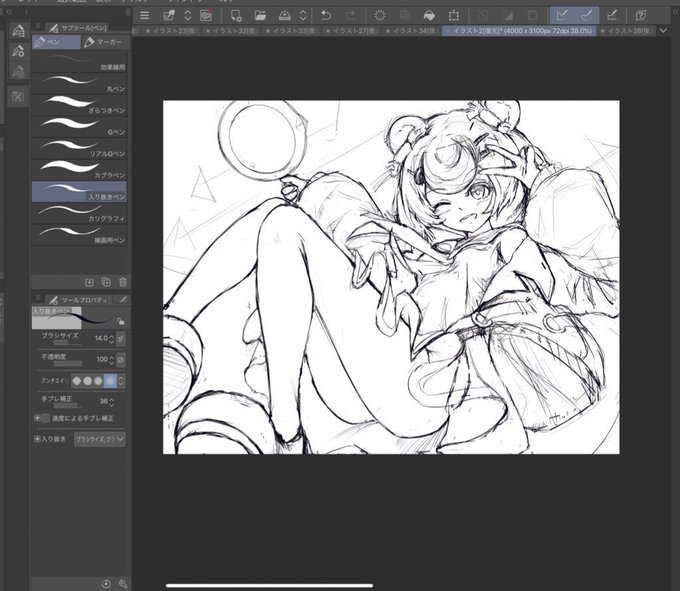Viewport: 680px width, 591px height.
Task: Select the strongest anti-aliasing option
Action: [110, 381]
